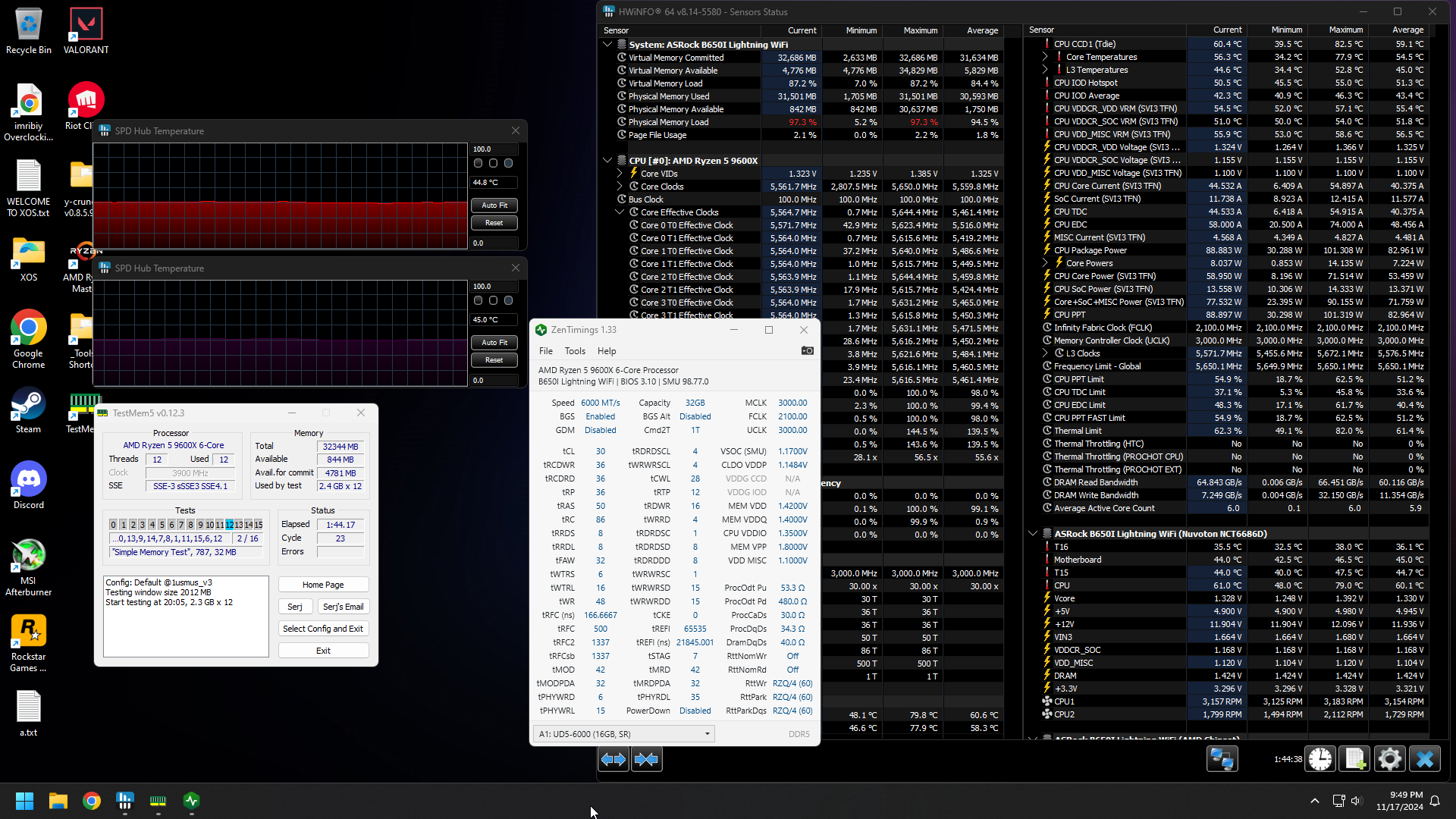Expand the Core Temperatures row
The height and width of the screenshot is (819, 1456).
(x=1045, y=57)
